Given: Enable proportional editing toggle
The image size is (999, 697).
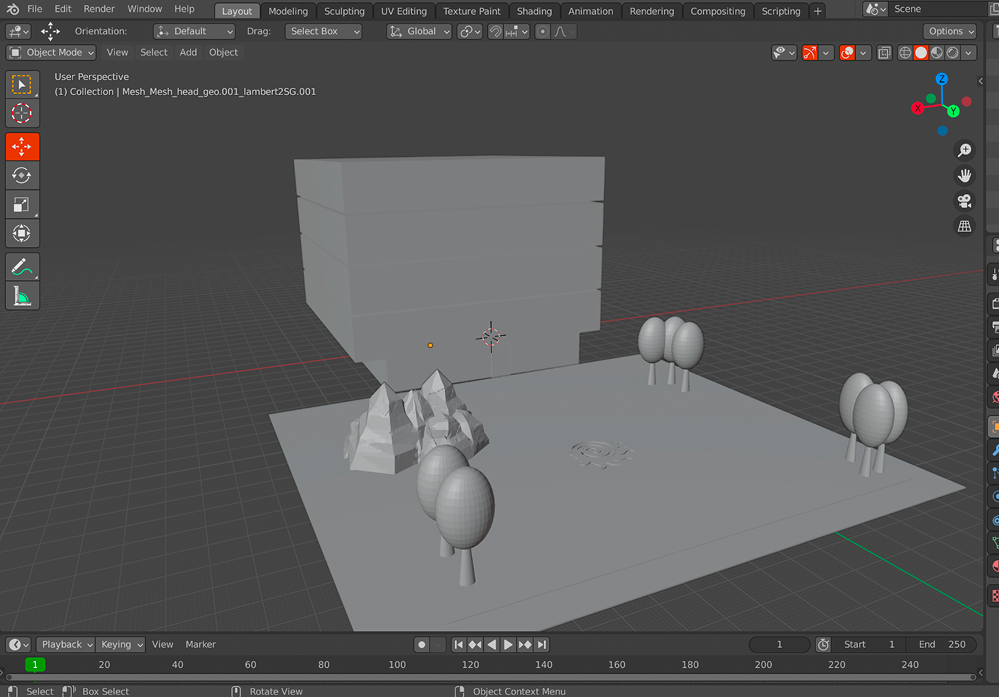Looking at the screenshot, I should [x=542, y=32].
